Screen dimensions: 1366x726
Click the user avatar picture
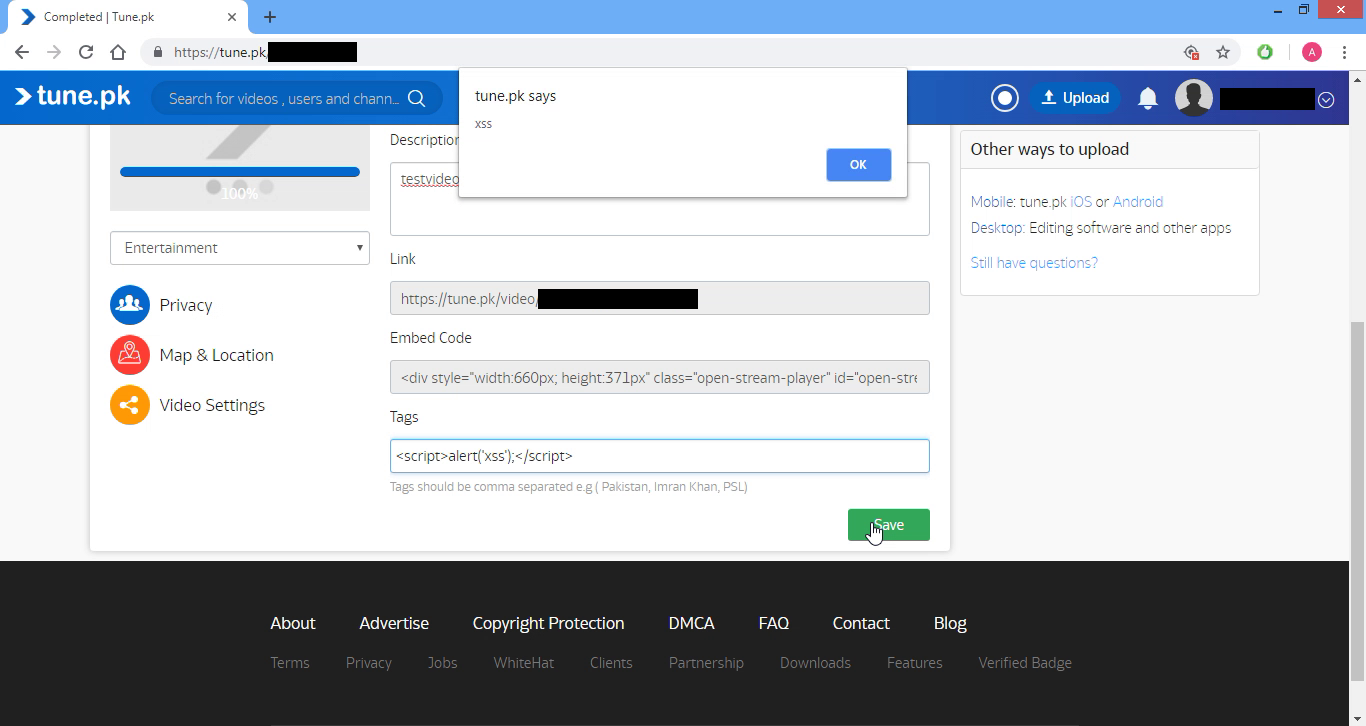click(1194, 98)
